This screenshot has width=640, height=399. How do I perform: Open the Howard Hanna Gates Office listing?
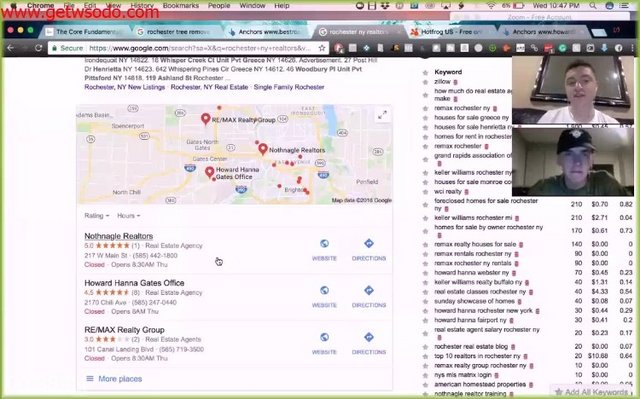click(134, 283)
